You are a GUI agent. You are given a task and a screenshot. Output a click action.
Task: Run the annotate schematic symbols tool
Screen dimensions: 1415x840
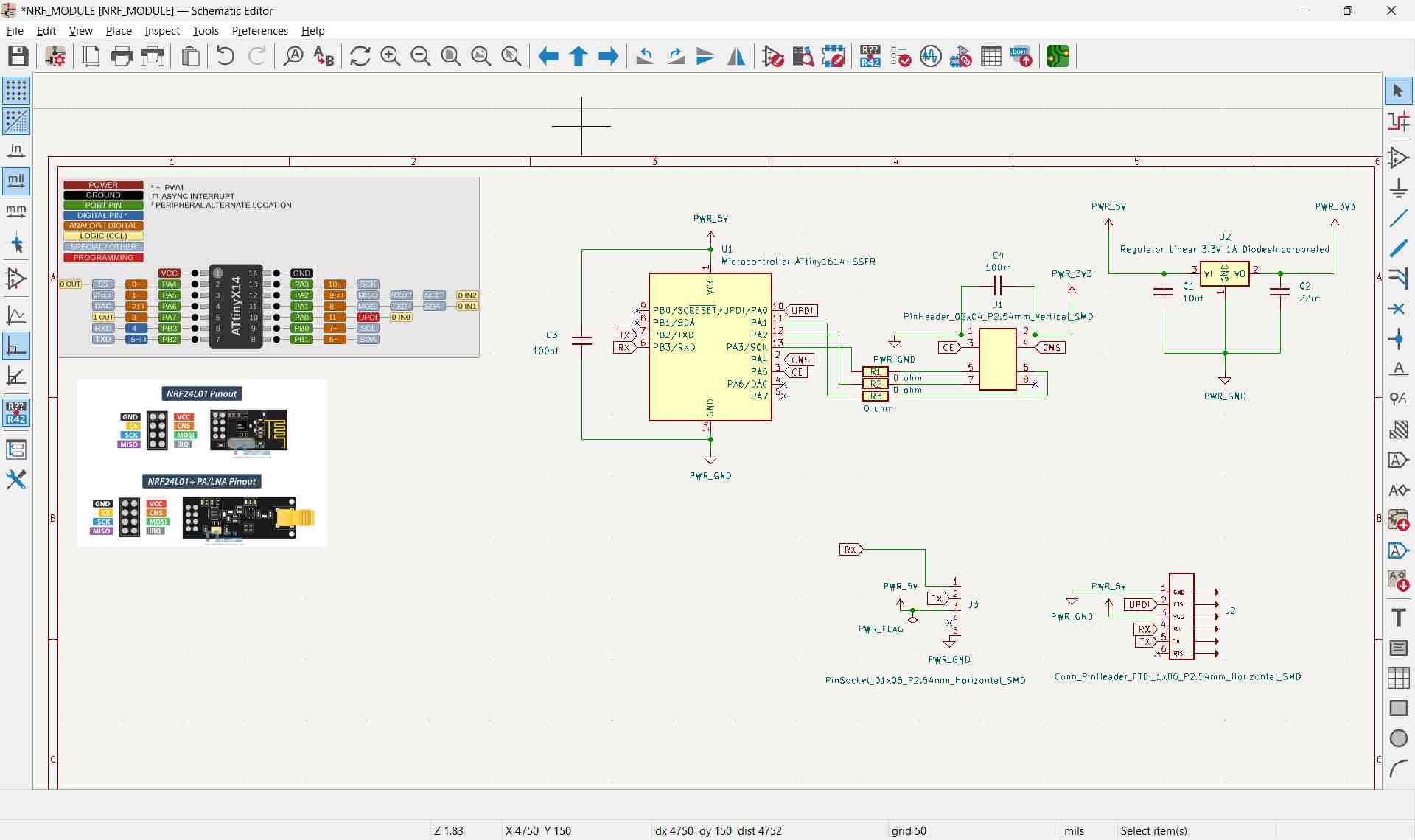tap(870, 57)
